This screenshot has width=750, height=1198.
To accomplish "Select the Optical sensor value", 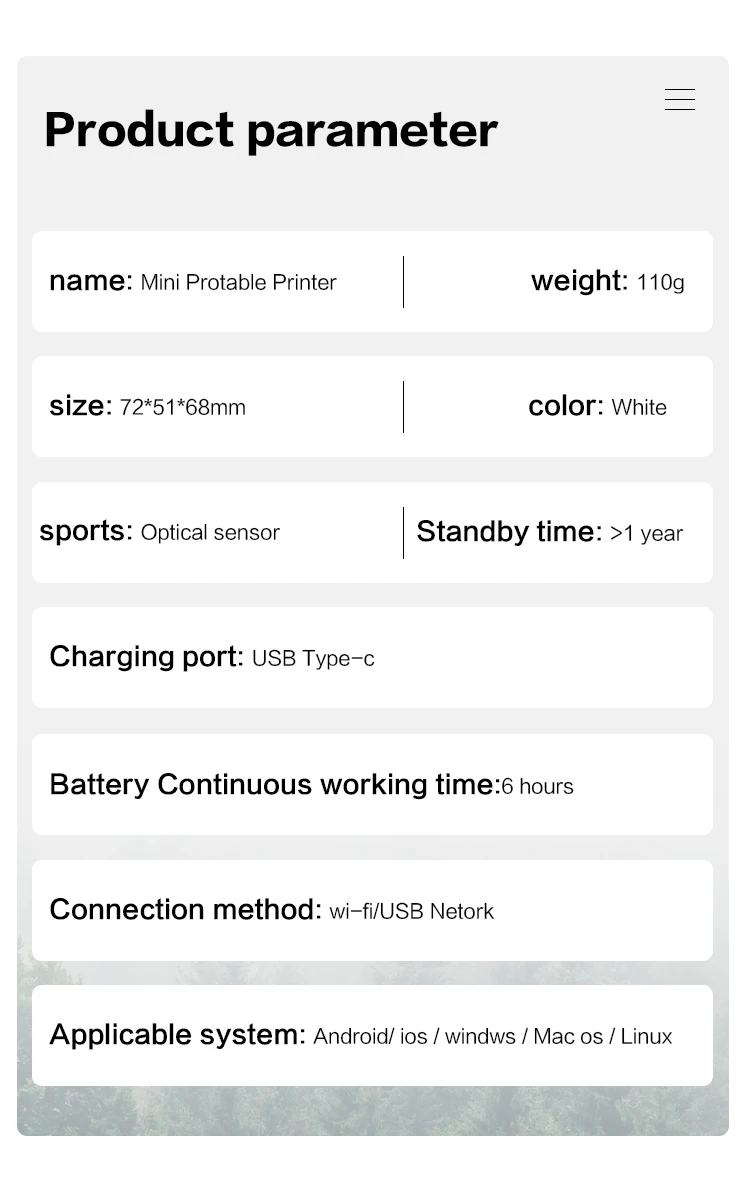I will click(210, 533).
